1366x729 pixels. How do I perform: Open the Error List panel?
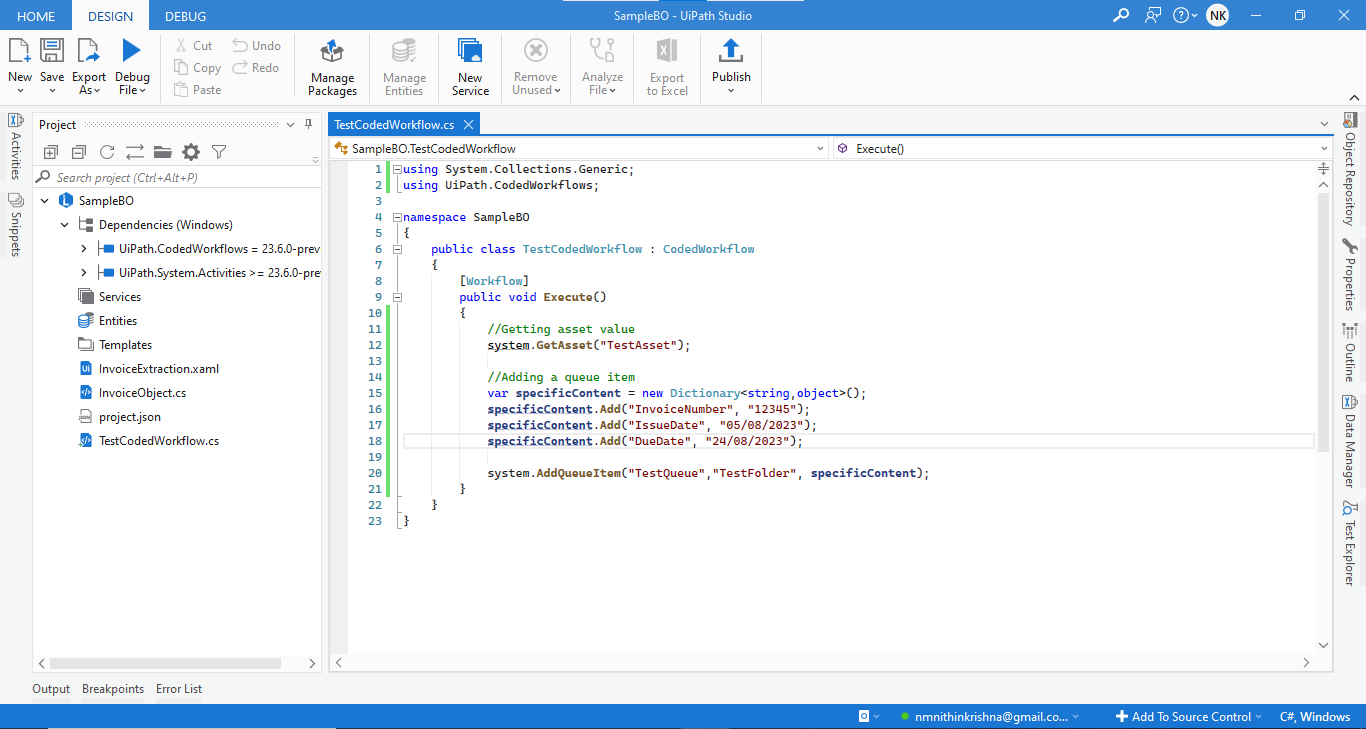click(179, 689)
